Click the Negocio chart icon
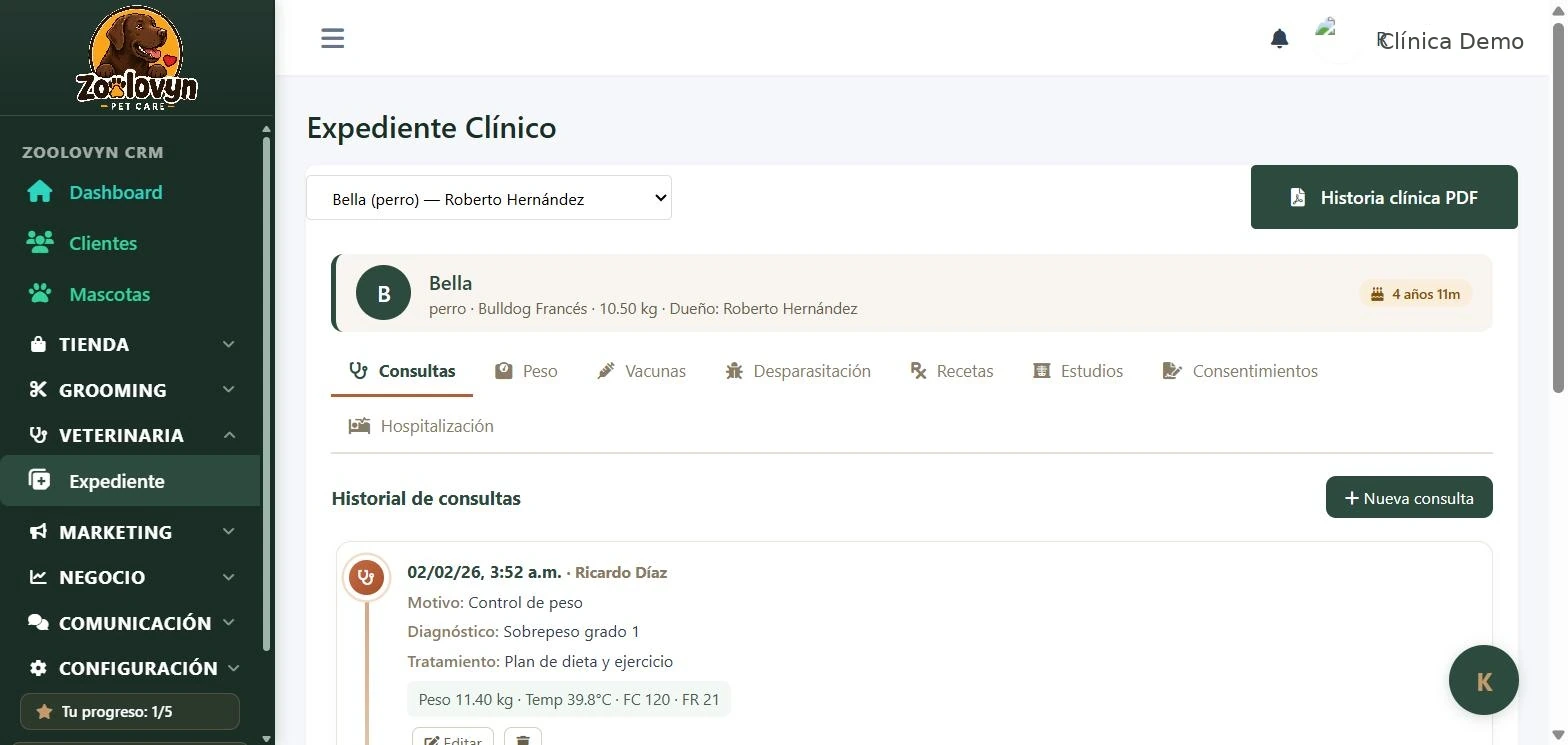1568x745 pixels. pyautogui.click(x=38, y=577)
